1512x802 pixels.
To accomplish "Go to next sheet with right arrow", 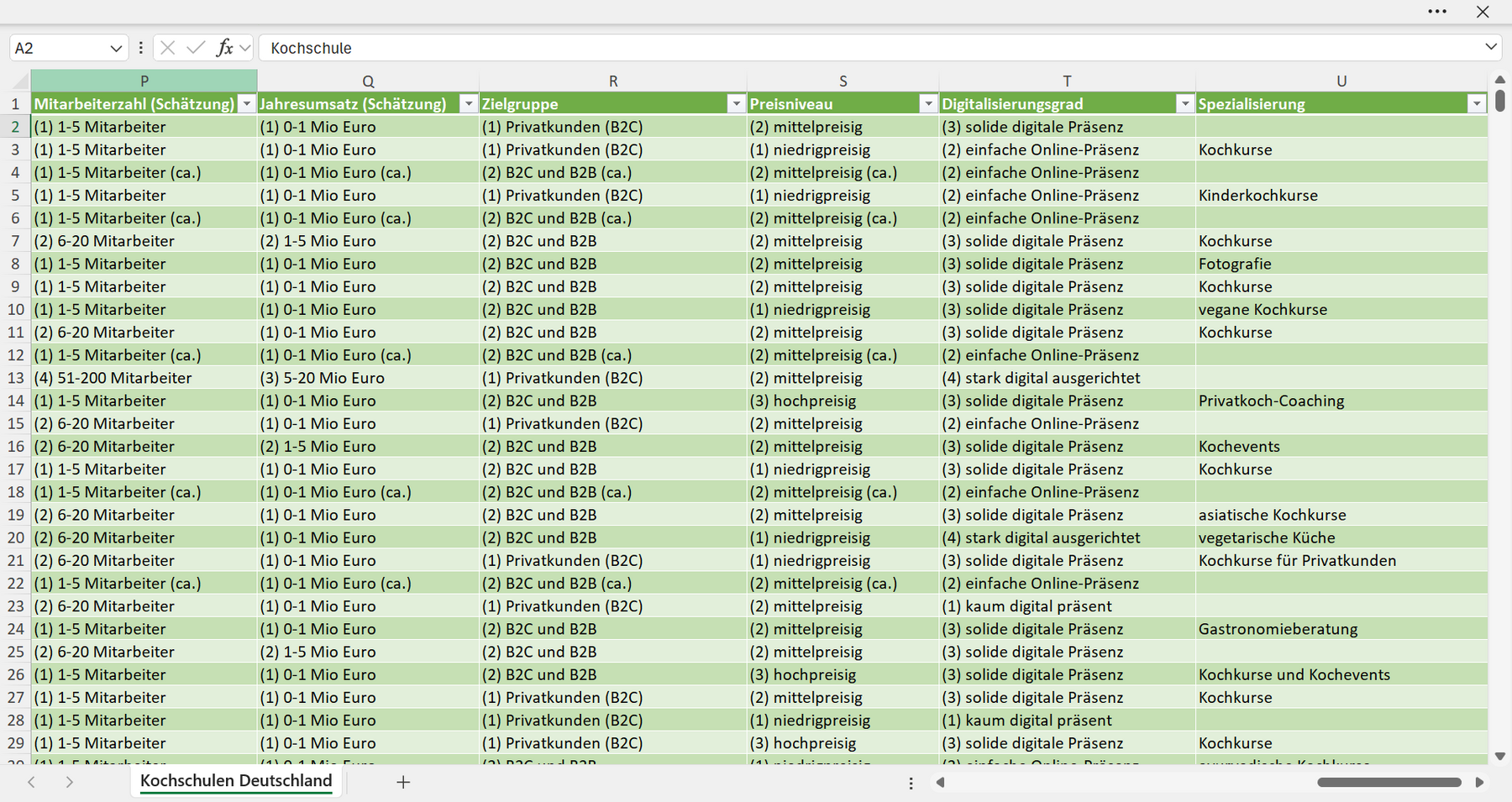I will tap(70, 782).
